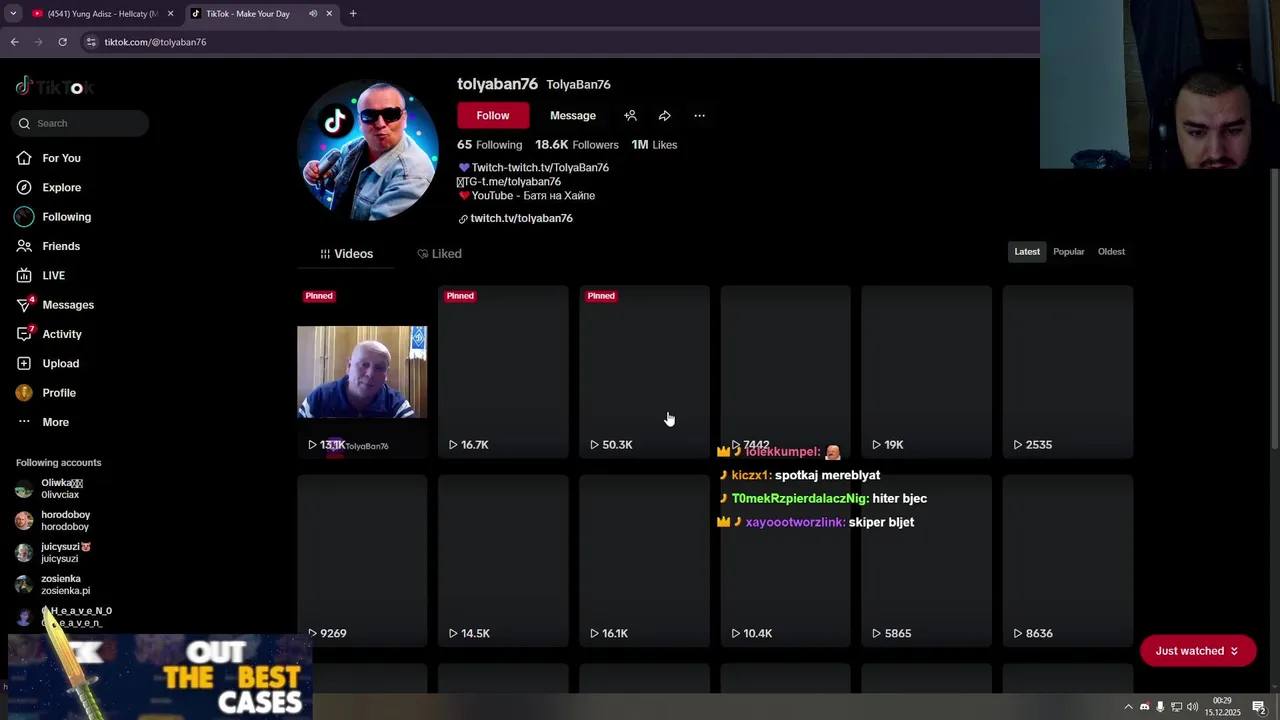Open the video with 14.5K views
The width and height of the screenshot is (1280, 720).
(x=503, y=561)
